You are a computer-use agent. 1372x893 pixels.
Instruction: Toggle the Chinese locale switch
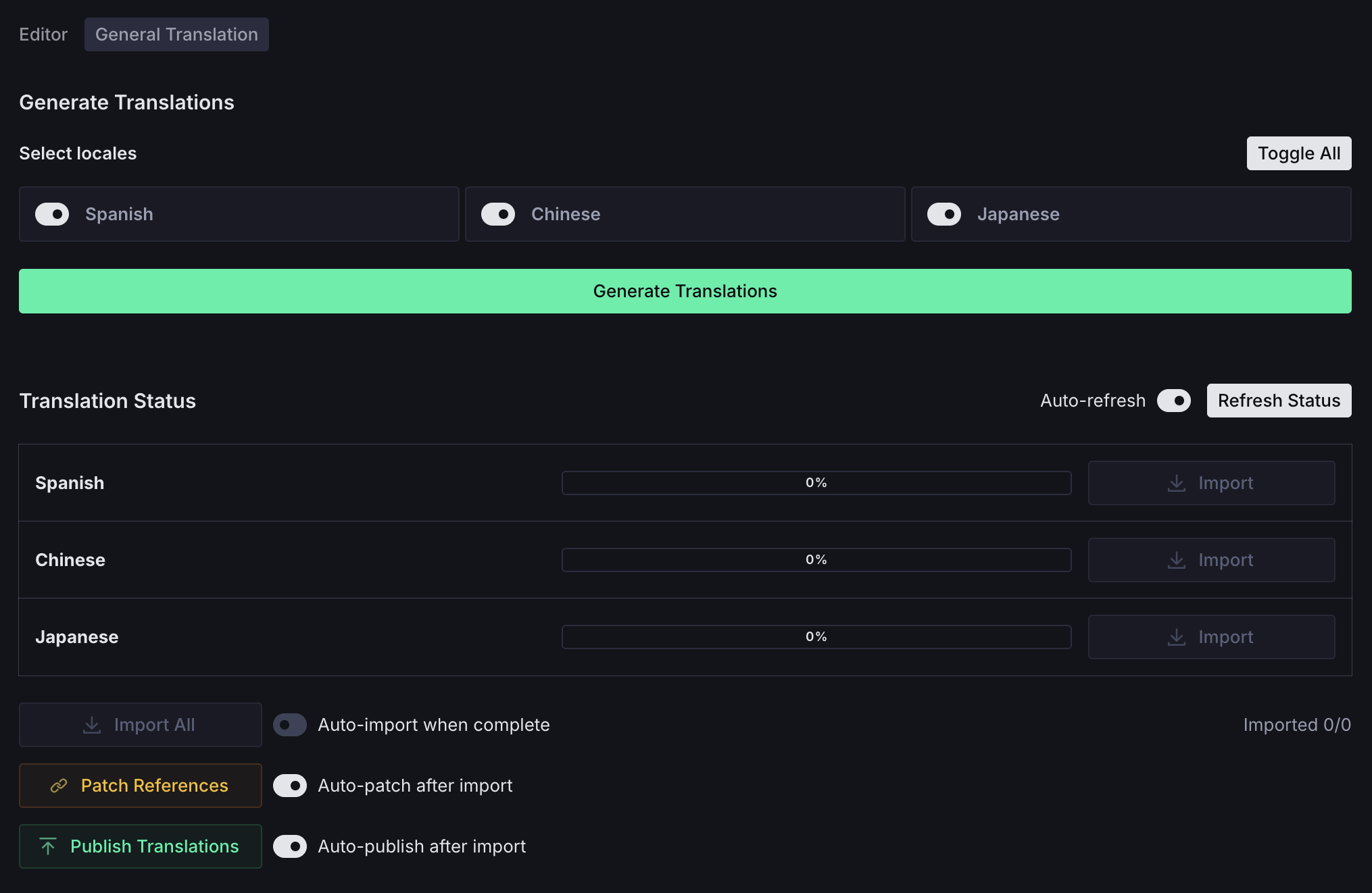tap(498, 214)
